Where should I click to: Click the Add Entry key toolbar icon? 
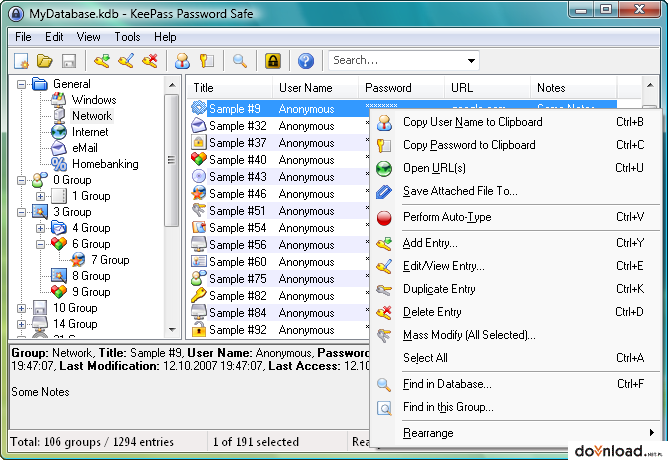(x=102, y=61)
